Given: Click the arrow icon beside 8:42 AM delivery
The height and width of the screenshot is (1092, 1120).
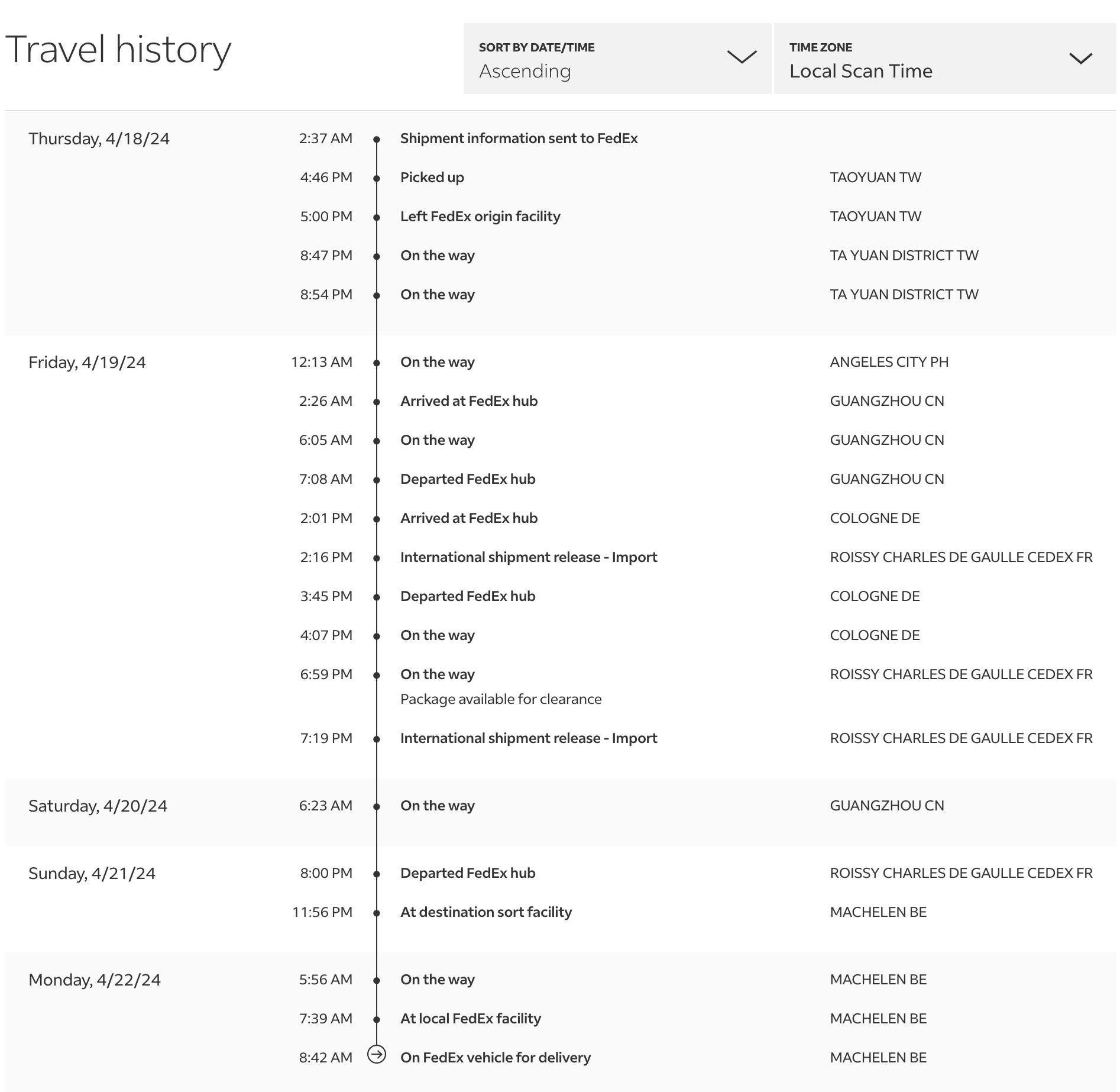Looking at the screenshot, I should pyautogui.click(x=377, y=1054).
